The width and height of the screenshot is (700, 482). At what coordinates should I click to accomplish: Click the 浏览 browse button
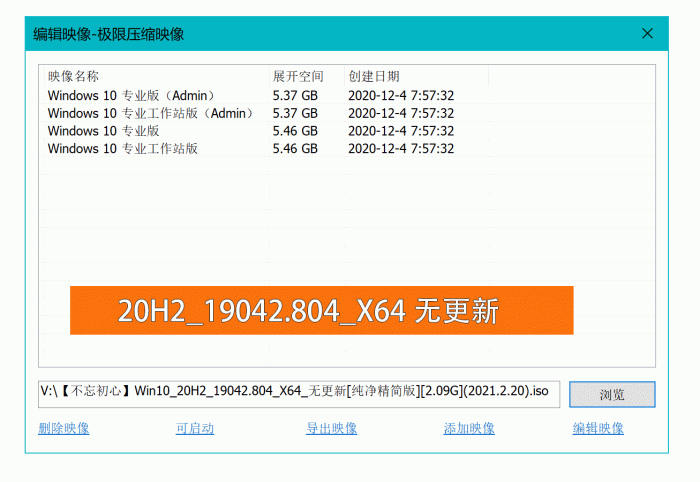[612, 394]
